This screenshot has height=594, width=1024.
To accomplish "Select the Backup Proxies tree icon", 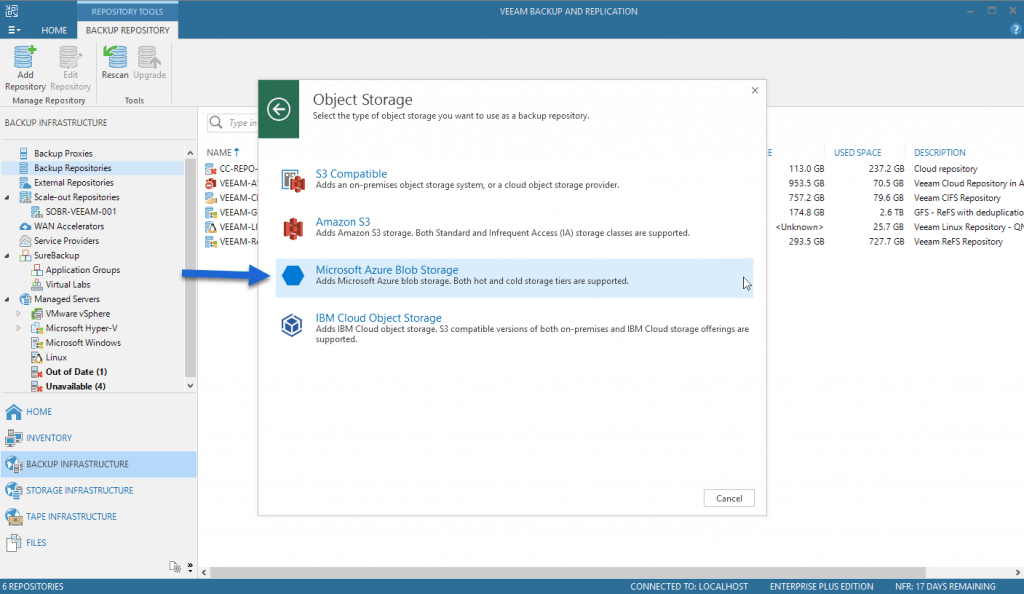I will [24, 153].
